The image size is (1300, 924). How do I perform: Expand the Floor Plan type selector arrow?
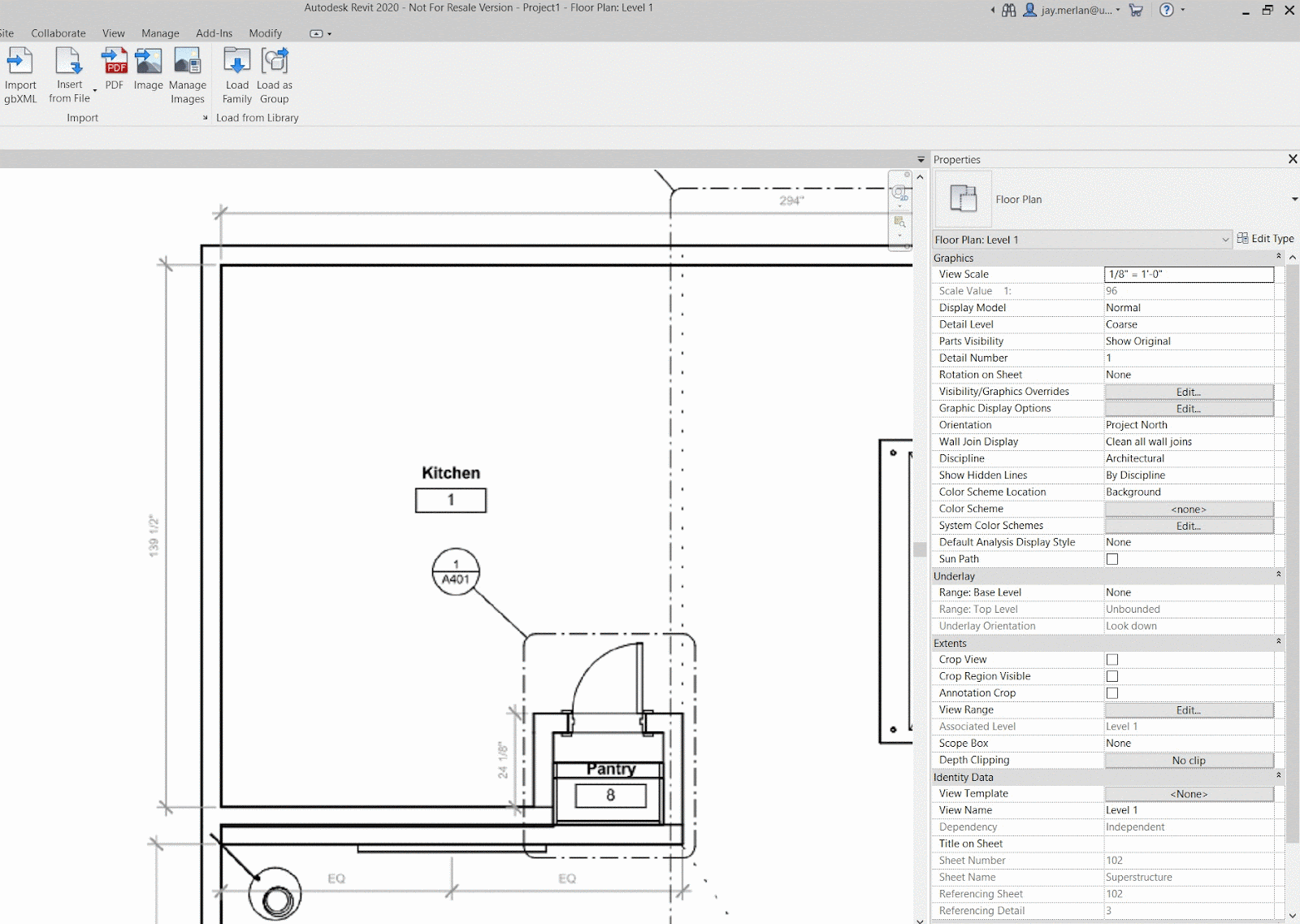(x=1293, y=199)
